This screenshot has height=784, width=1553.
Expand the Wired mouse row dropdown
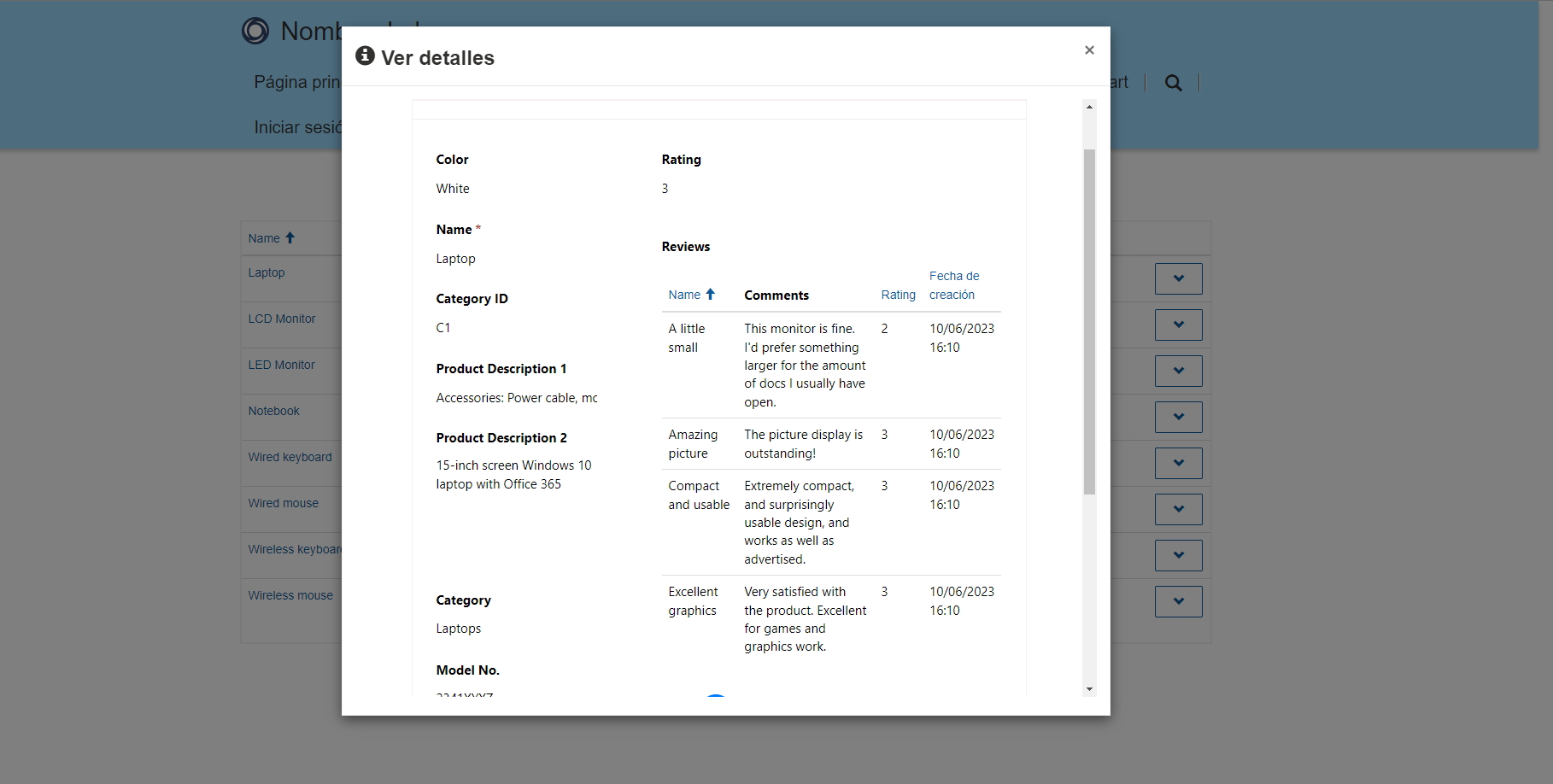point(1178,509)
